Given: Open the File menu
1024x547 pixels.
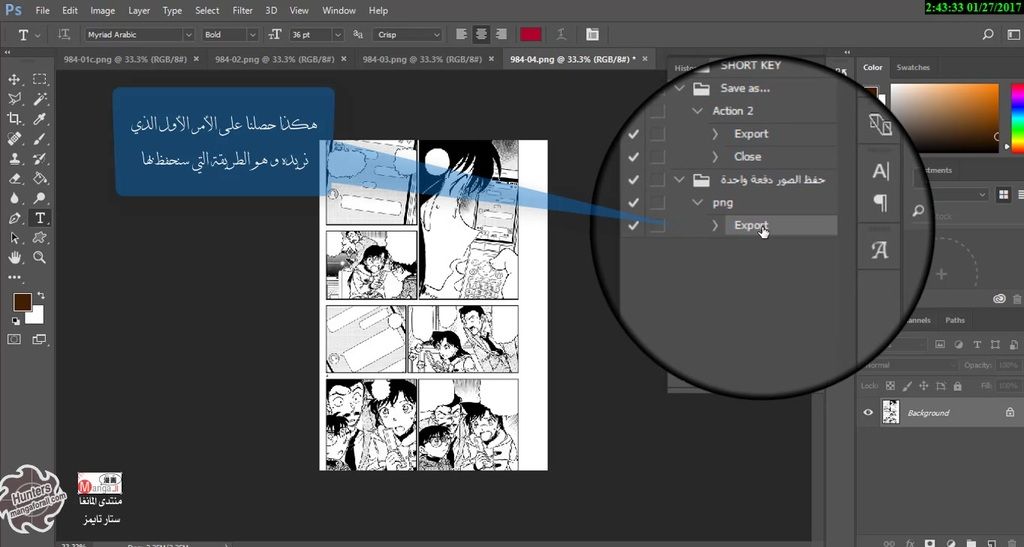Looking at the screenshot, I should point(42,10).
